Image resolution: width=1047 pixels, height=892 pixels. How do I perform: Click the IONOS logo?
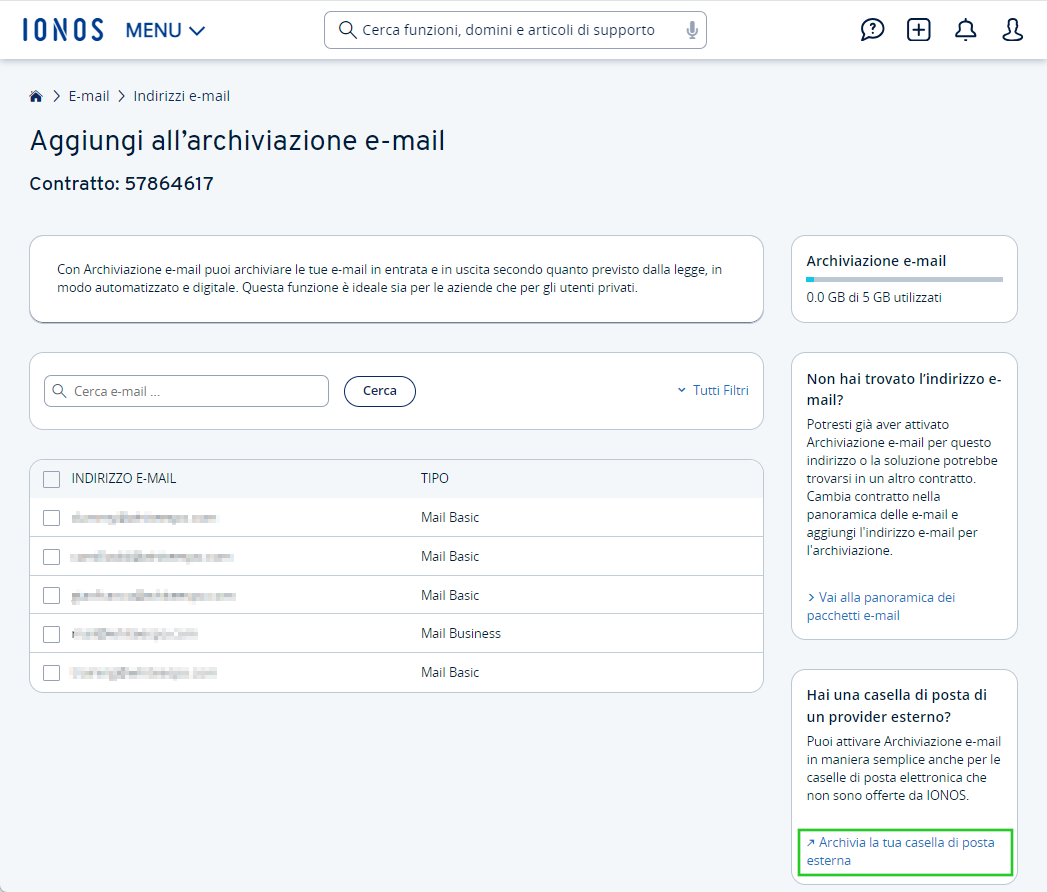coord(63,30)
